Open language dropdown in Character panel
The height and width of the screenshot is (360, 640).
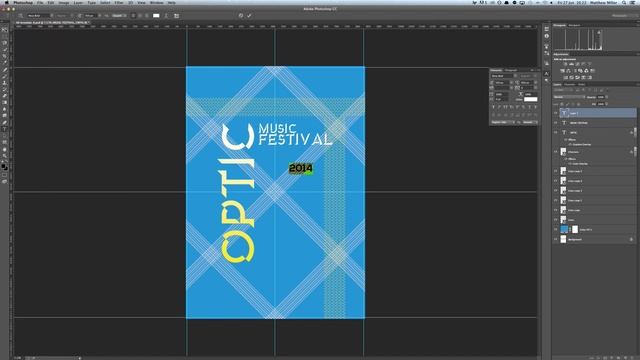pos(503,122)
